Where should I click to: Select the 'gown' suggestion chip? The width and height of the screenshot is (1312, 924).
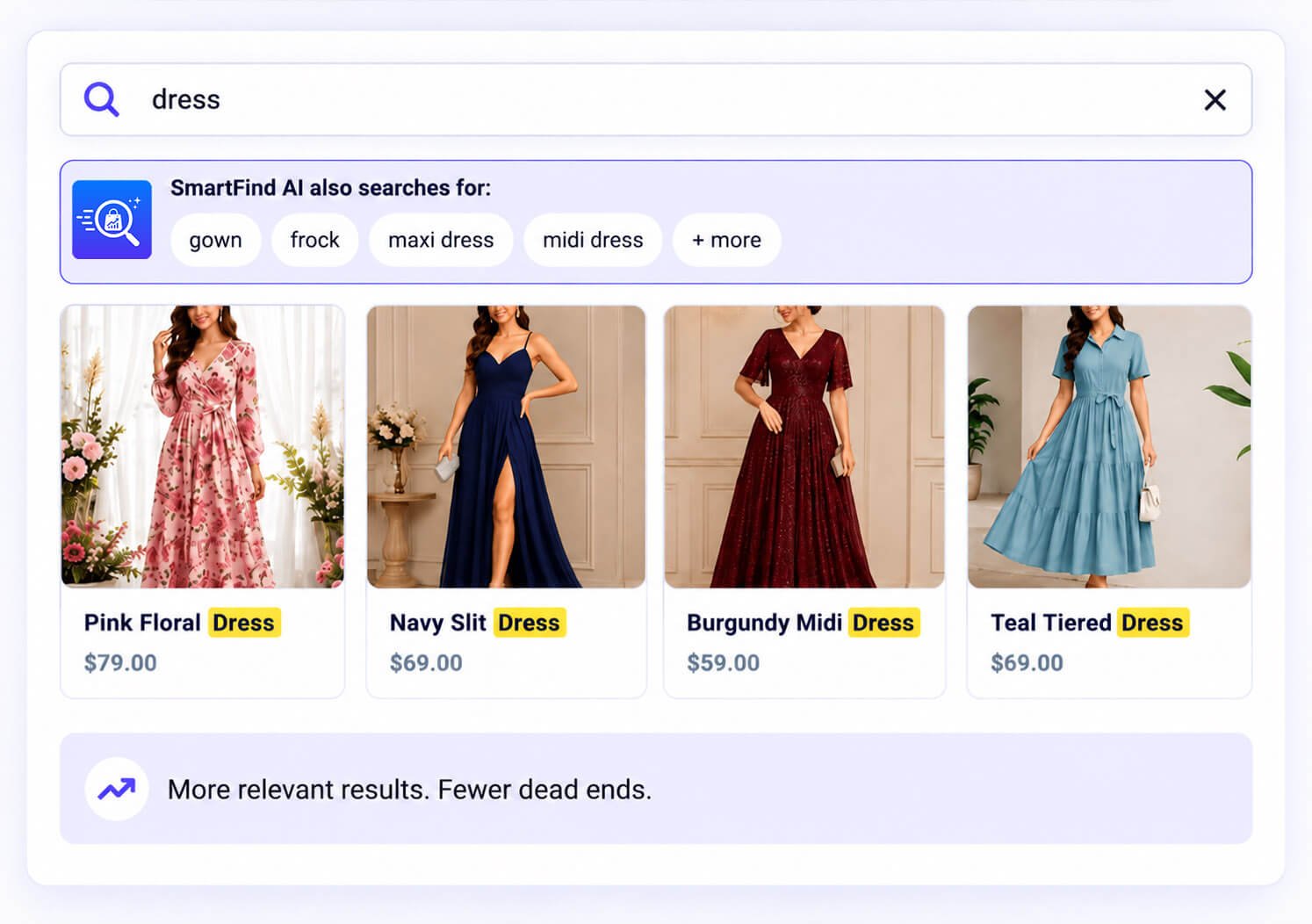point(215,240)
